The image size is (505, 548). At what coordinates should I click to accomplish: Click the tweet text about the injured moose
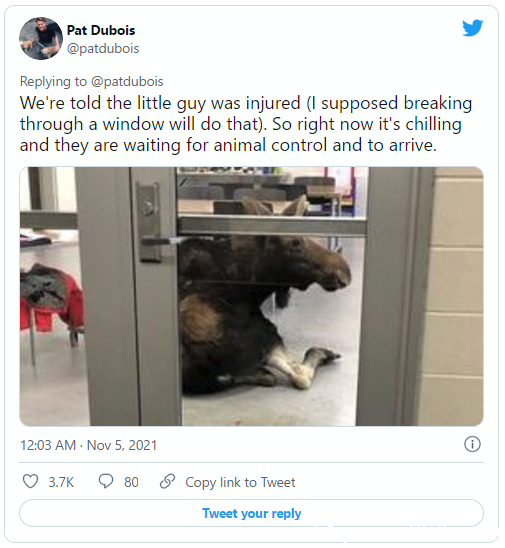tap(246, 124)
